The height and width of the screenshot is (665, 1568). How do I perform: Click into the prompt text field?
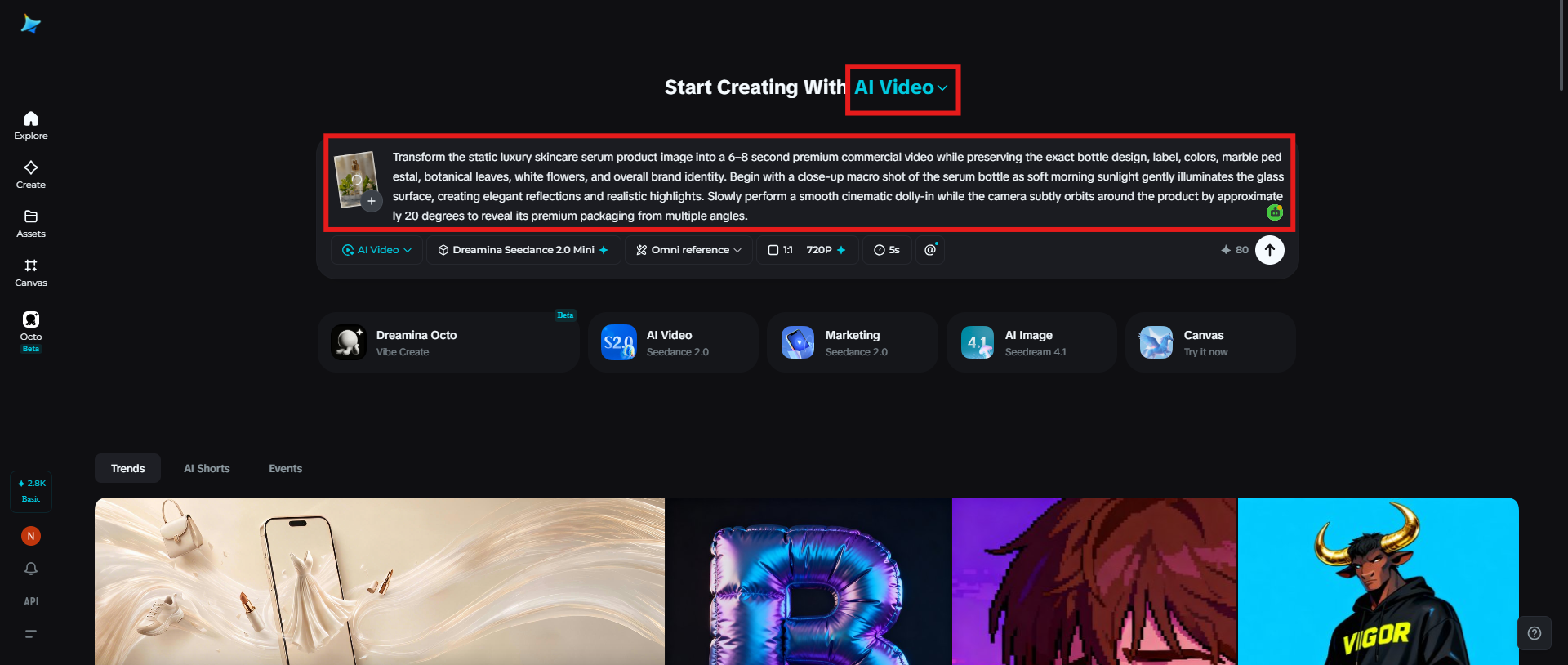837,186
